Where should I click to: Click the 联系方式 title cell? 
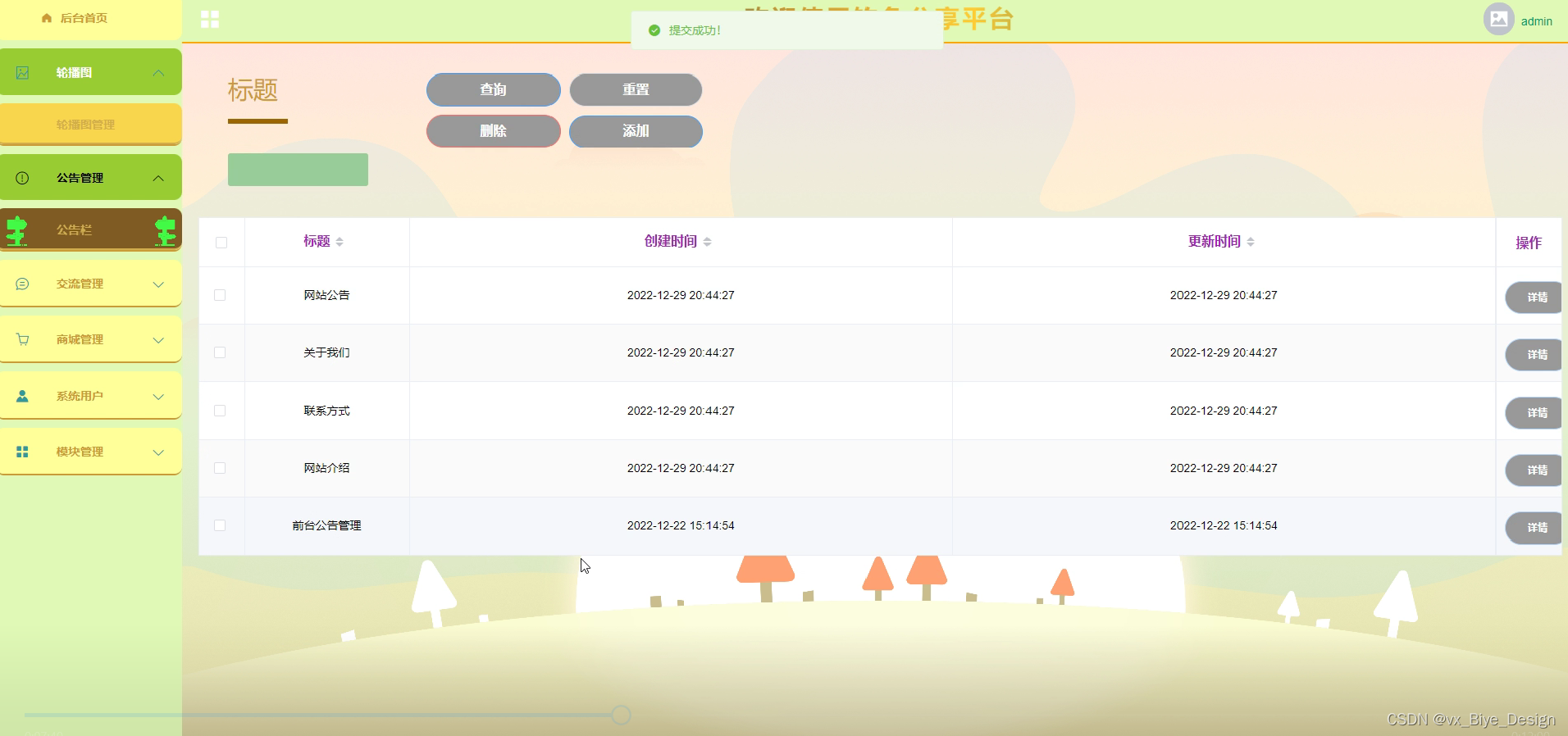[326, 411]
